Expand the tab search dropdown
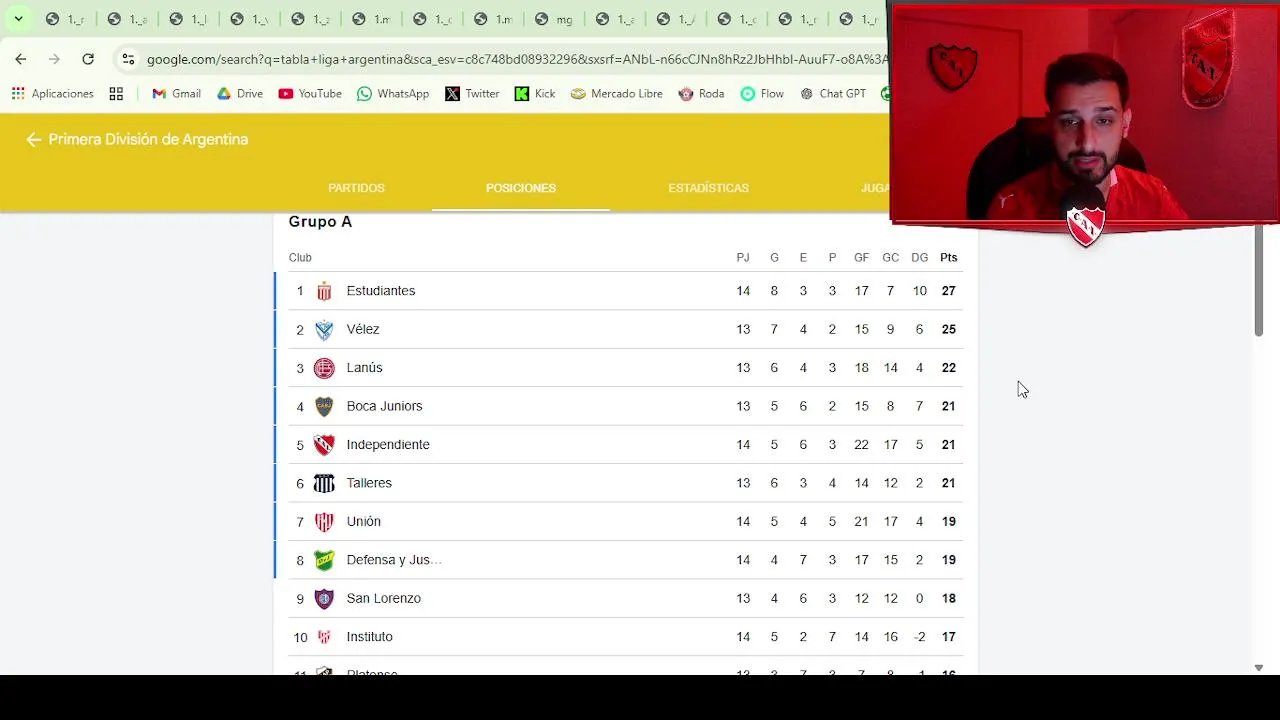Screen dimensions: 1280x720 tap(18, 19)
